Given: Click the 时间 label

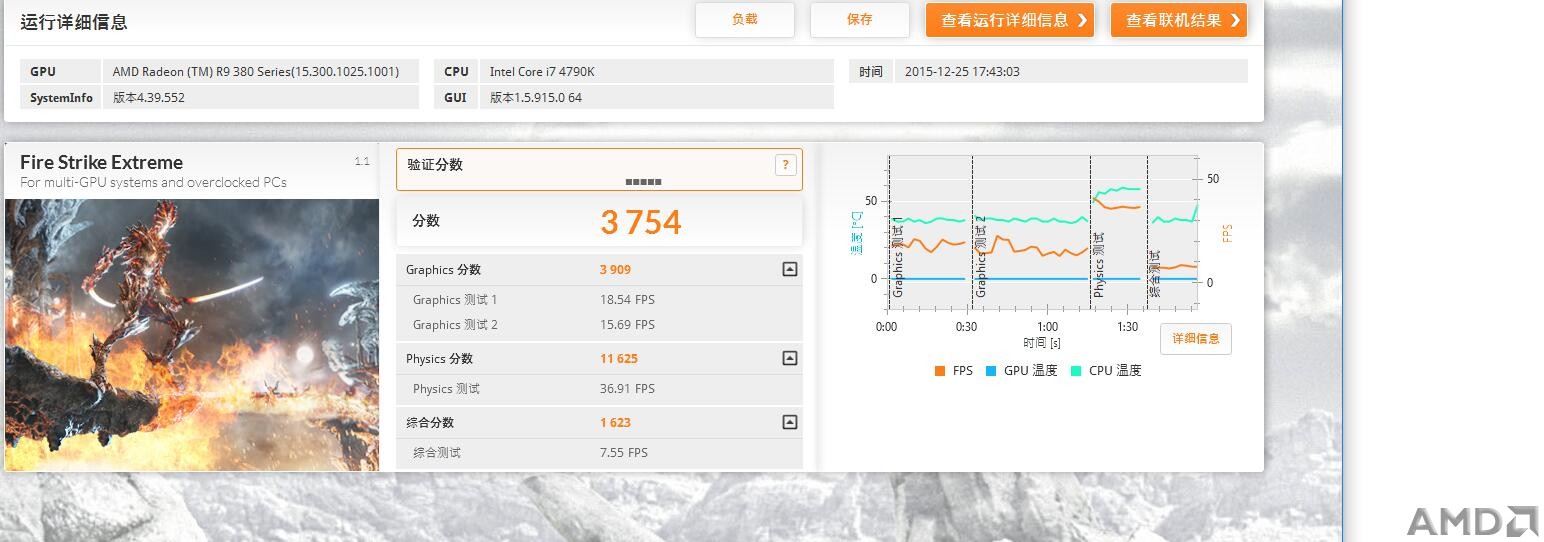Looking at the screenshot, I should pos(871,72).
